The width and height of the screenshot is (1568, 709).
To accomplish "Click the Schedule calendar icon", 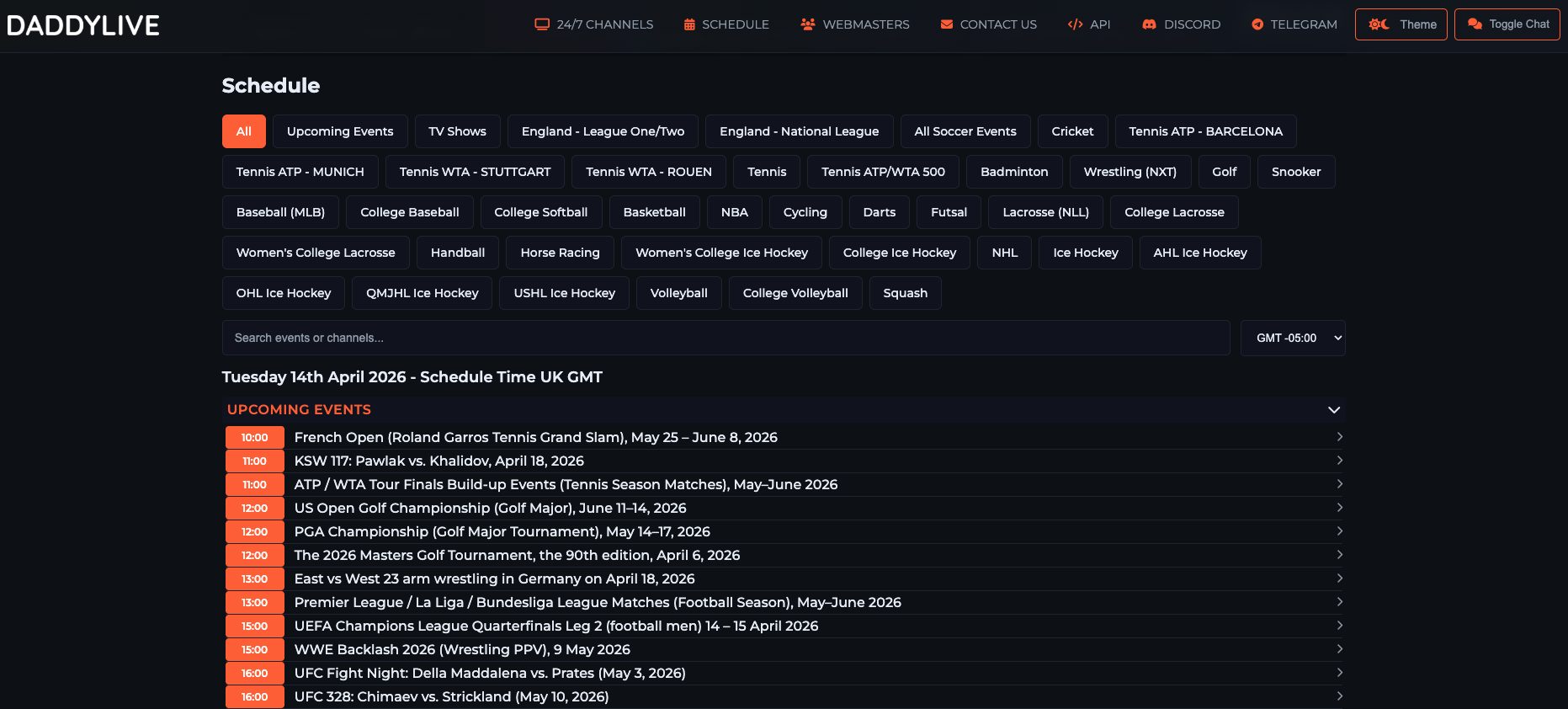I will point(689,24).
